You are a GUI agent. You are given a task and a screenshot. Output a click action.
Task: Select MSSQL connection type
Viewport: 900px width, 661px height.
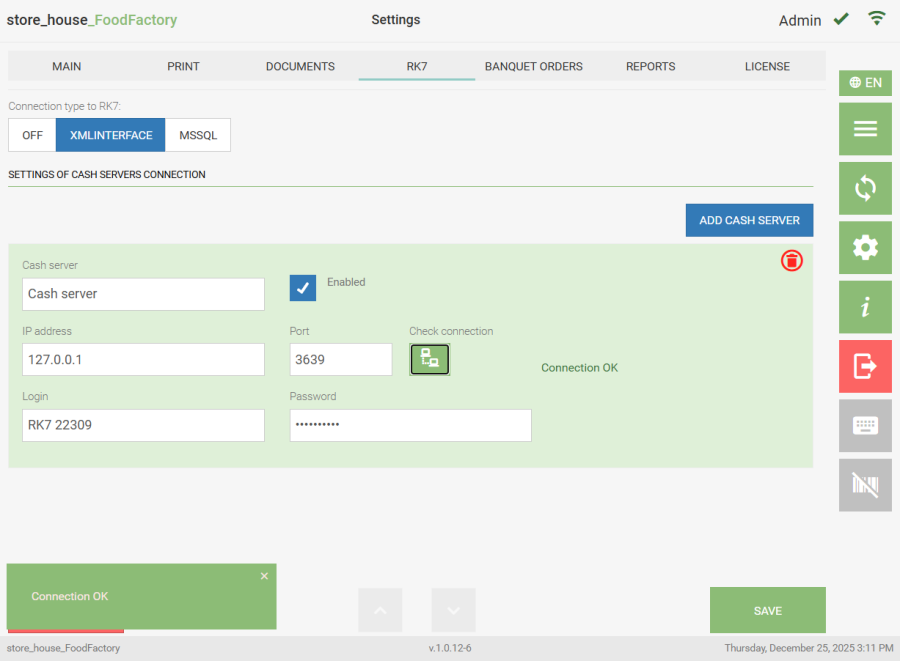tap(198, 135)
